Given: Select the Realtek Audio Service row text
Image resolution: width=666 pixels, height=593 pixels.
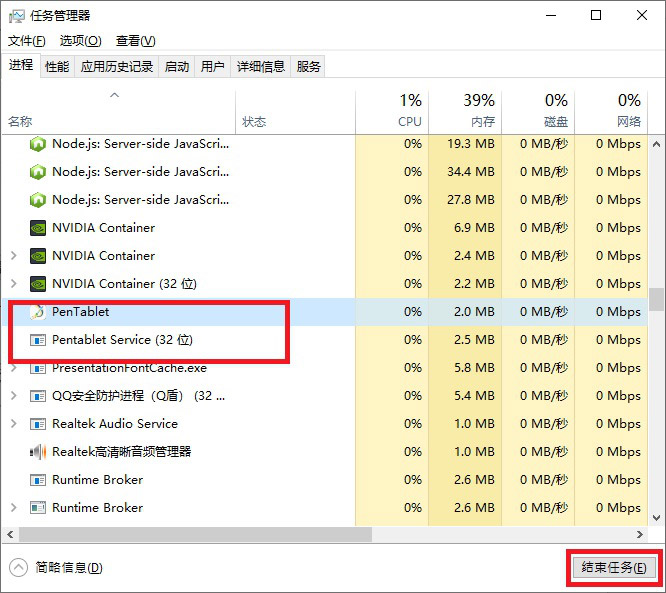Looking at the screenshot, I should click(115, 424).
